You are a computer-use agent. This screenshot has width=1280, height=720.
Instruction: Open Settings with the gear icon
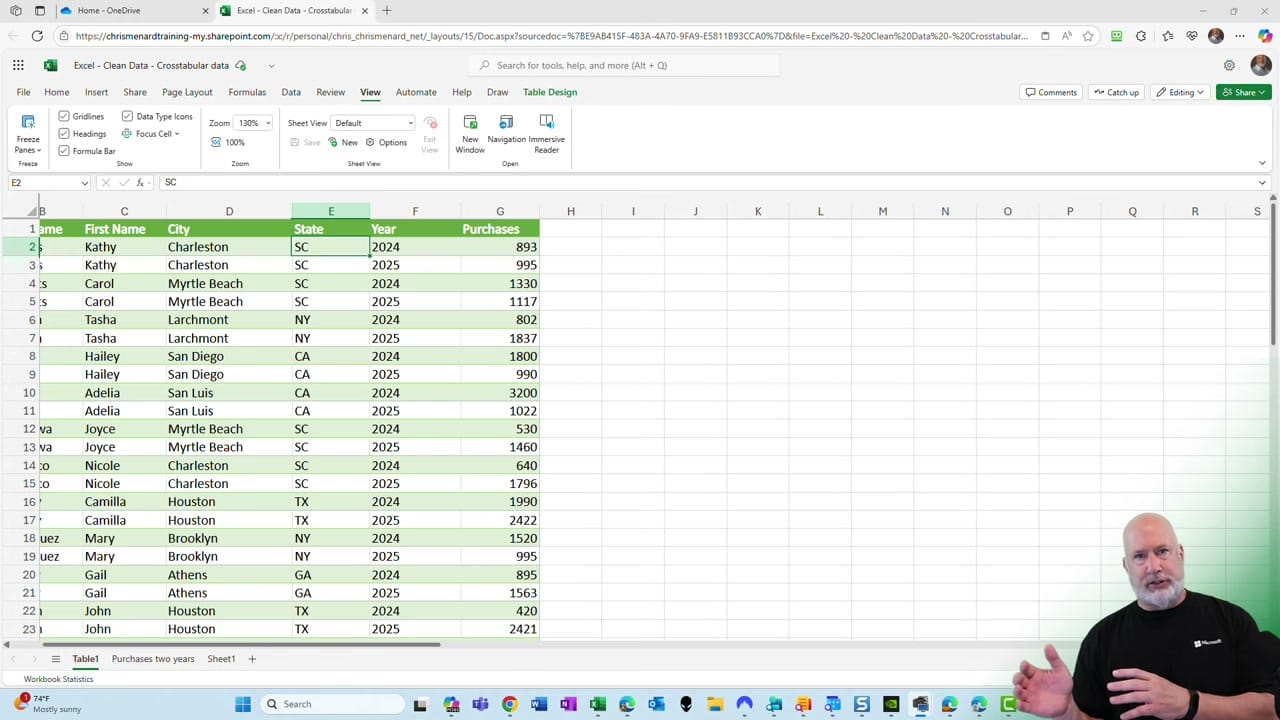(x=1229, y=65)
